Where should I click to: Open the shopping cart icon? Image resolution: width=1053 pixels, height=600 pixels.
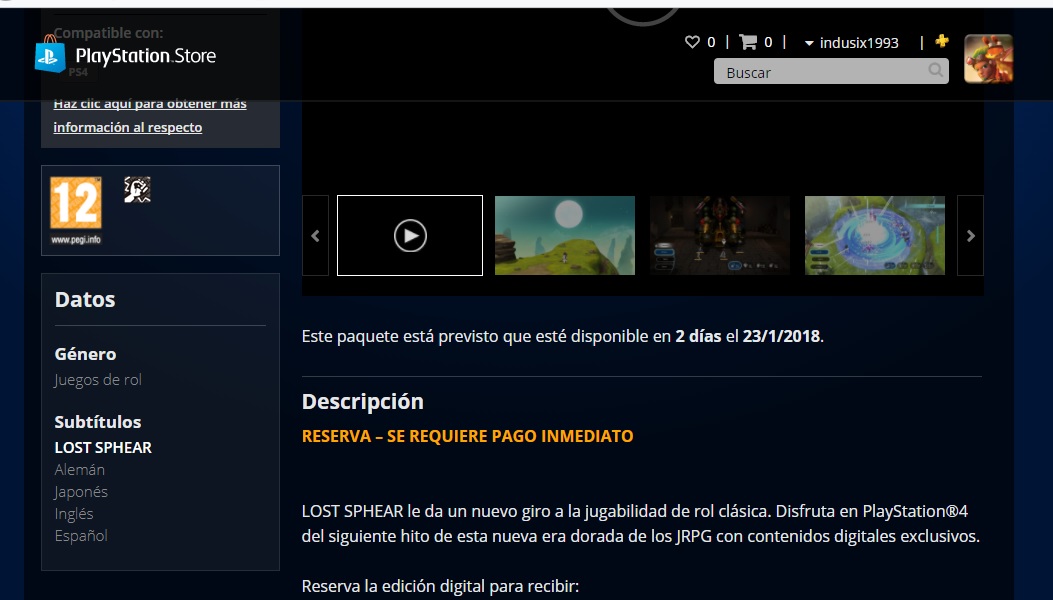tap(748, 42)
